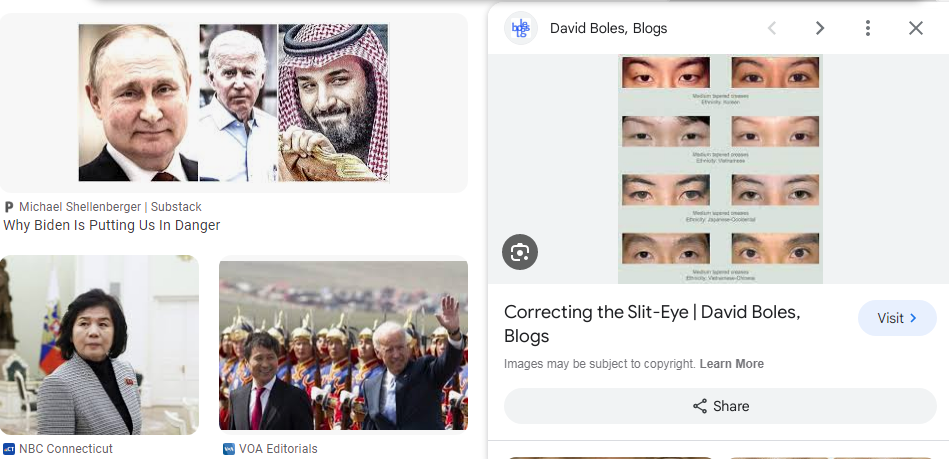Click the David Boles Blogs site logo

point(521,28)
